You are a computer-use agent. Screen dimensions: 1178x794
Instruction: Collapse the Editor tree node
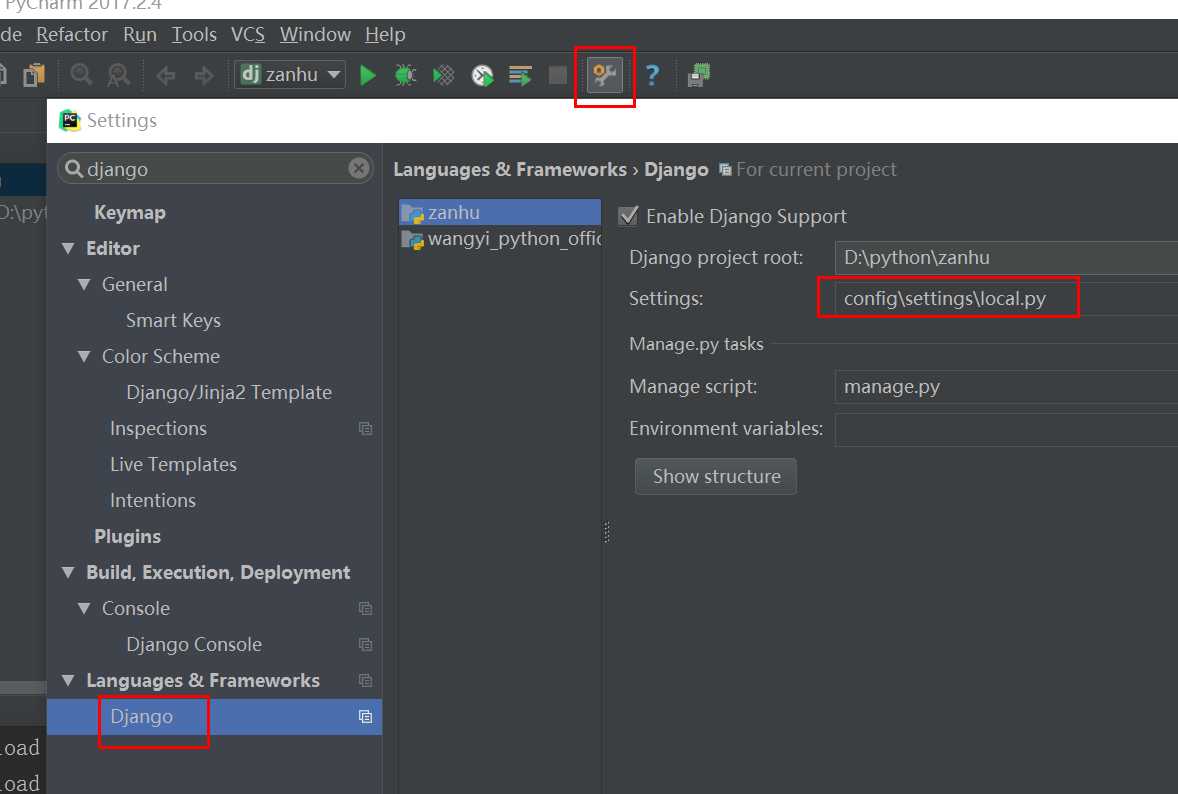(68, 249)
